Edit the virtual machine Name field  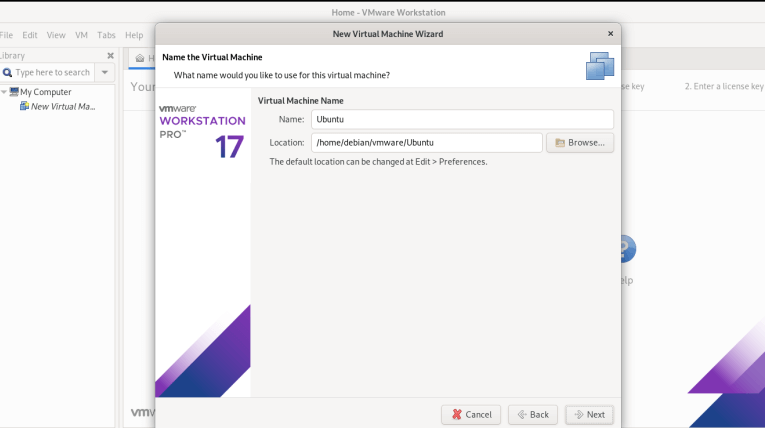coord(462,119)
